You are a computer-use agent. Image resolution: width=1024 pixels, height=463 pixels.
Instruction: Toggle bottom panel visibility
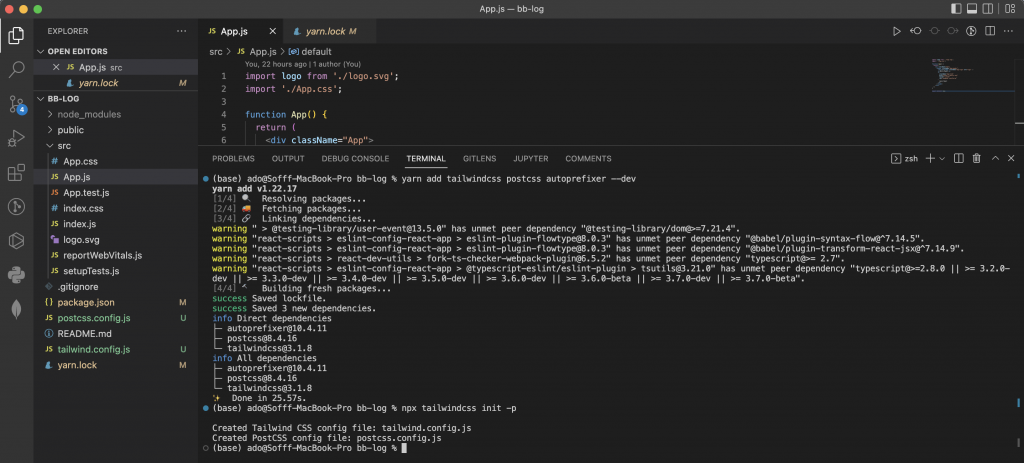click(x=972, y=9)
